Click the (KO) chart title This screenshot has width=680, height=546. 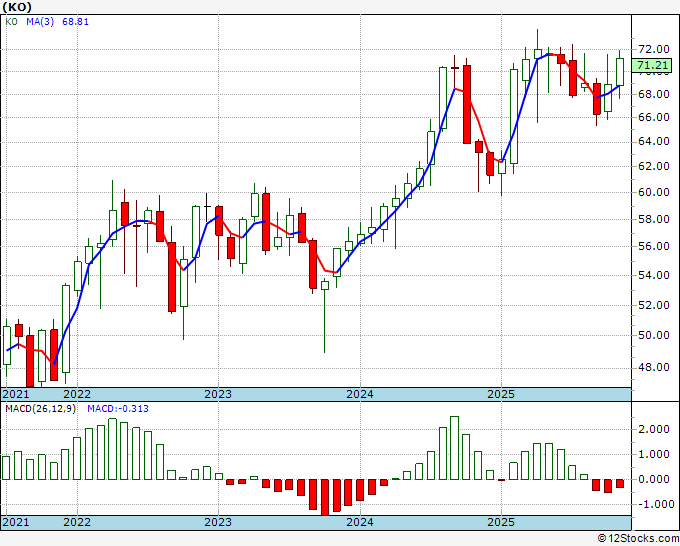pyautogui.click(x=17, y=7)
